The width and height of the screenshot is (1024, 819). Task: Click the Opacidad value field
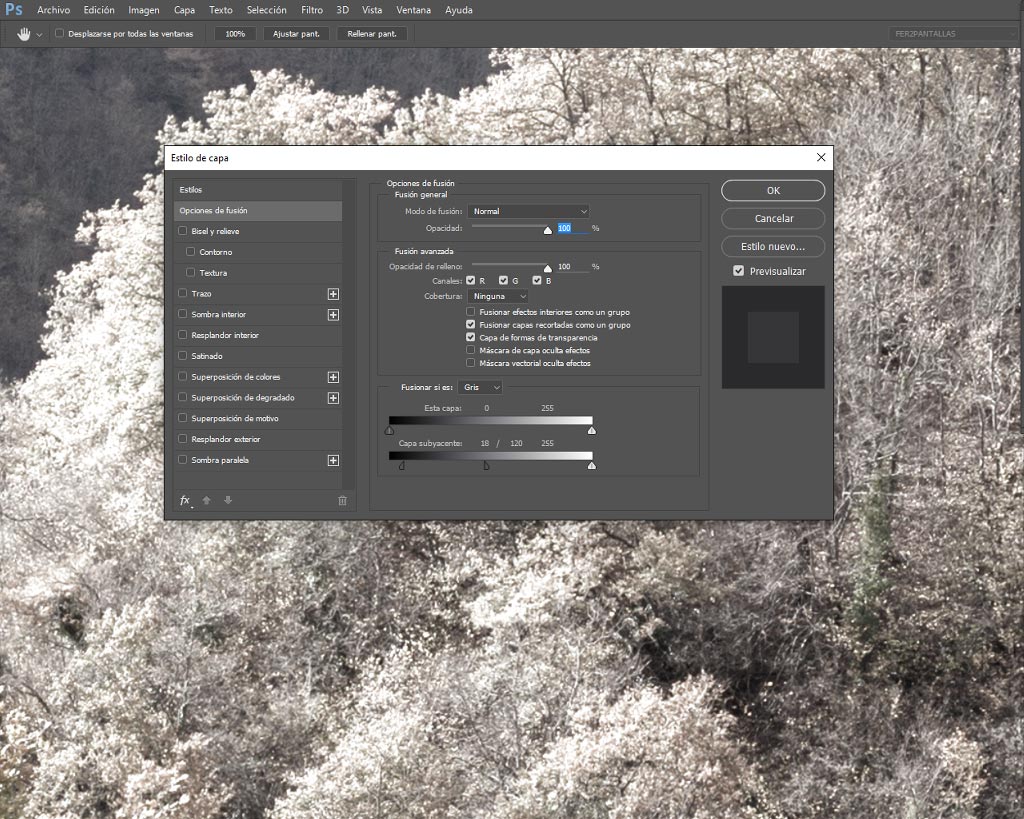pyautogui.click(x=572, y=228)
